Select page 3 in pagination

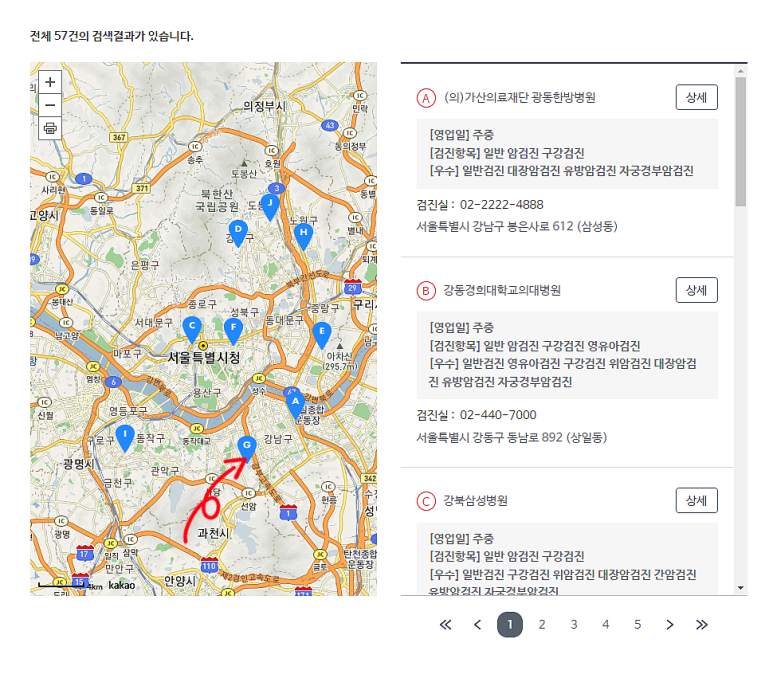(574, 624)
